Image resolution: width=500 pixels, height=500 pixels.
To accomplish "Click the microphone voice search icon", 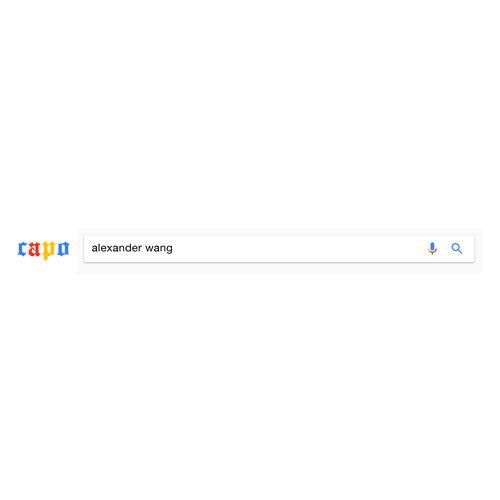I will pos(432,248).
